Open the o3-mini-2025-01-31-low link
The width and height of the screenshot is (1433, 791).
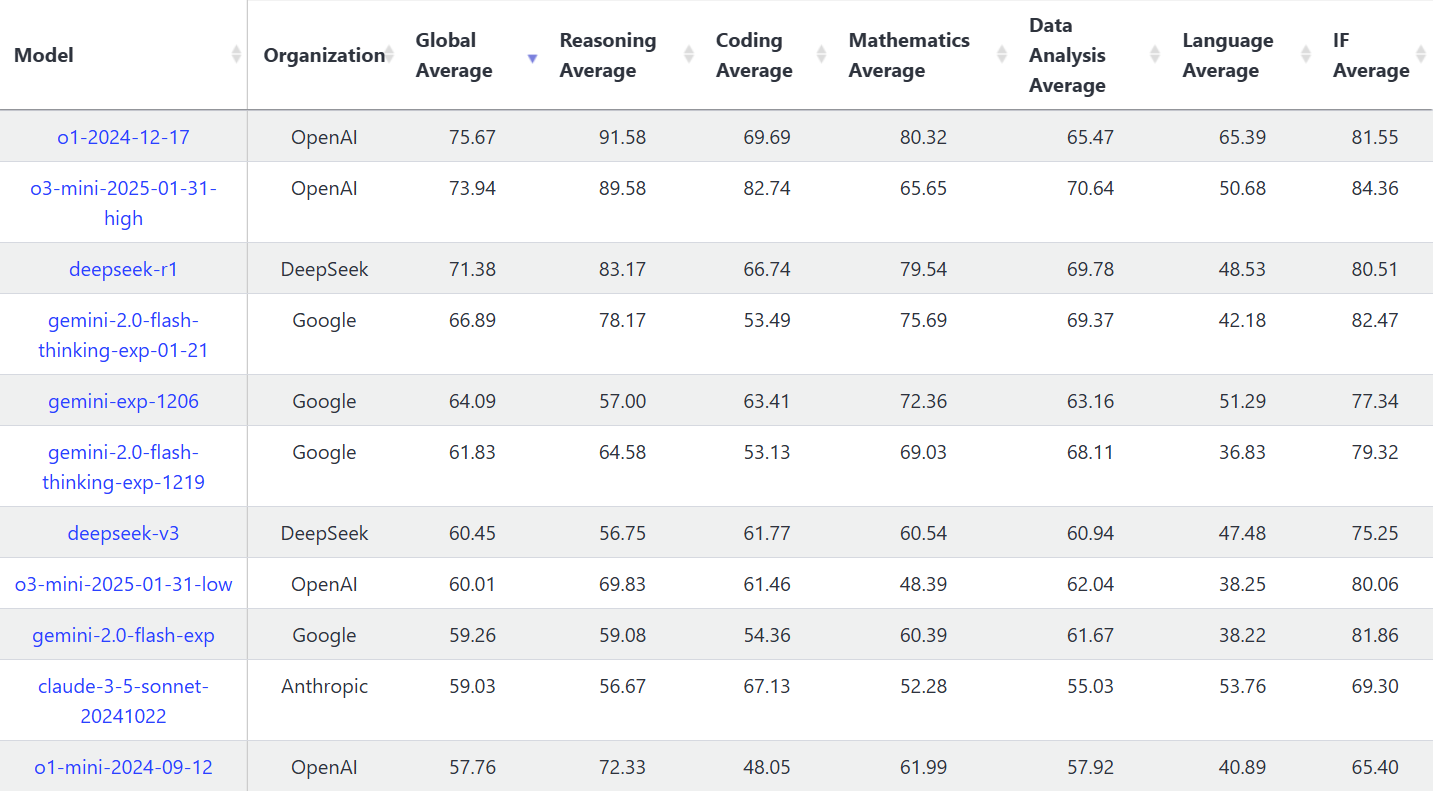click(123, 584)
